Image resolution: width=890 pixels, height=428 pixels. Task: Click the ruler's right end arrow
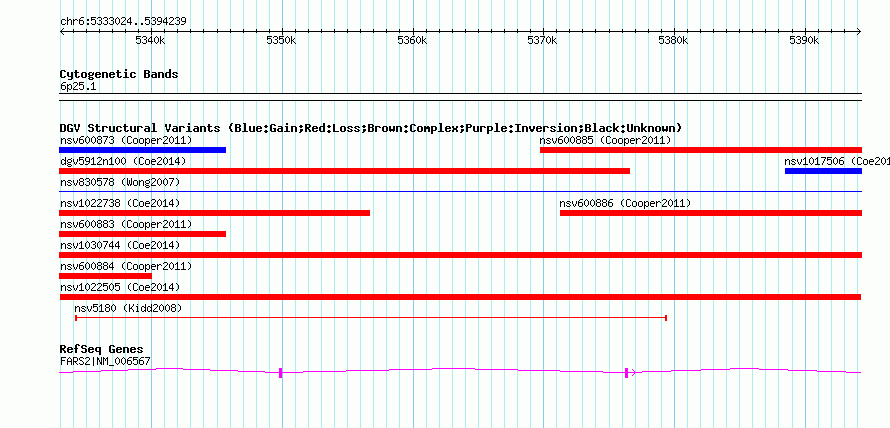pyautogui.click(x=859, y=31)
